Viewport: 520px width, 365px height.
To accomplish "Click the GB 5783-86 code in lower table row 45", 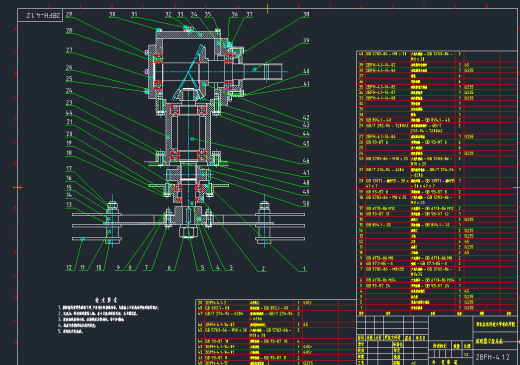I will click(x=226, y=330).
